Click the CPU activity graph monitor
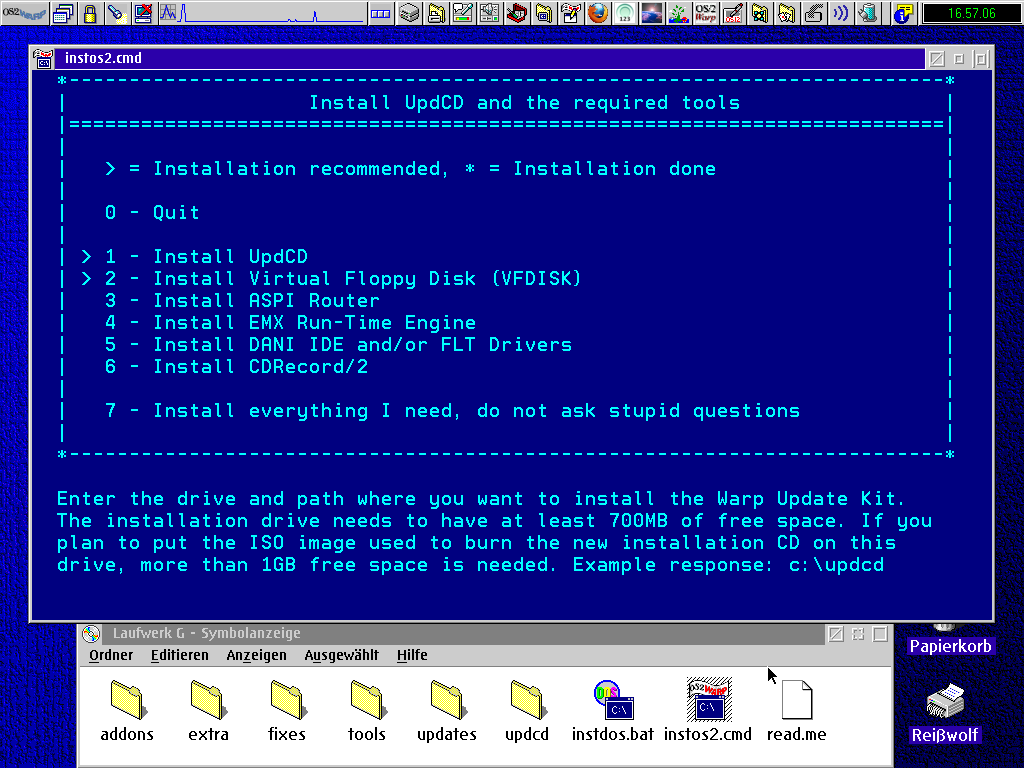The width and height of the screenshot is (1024, 768). [261, 13]
